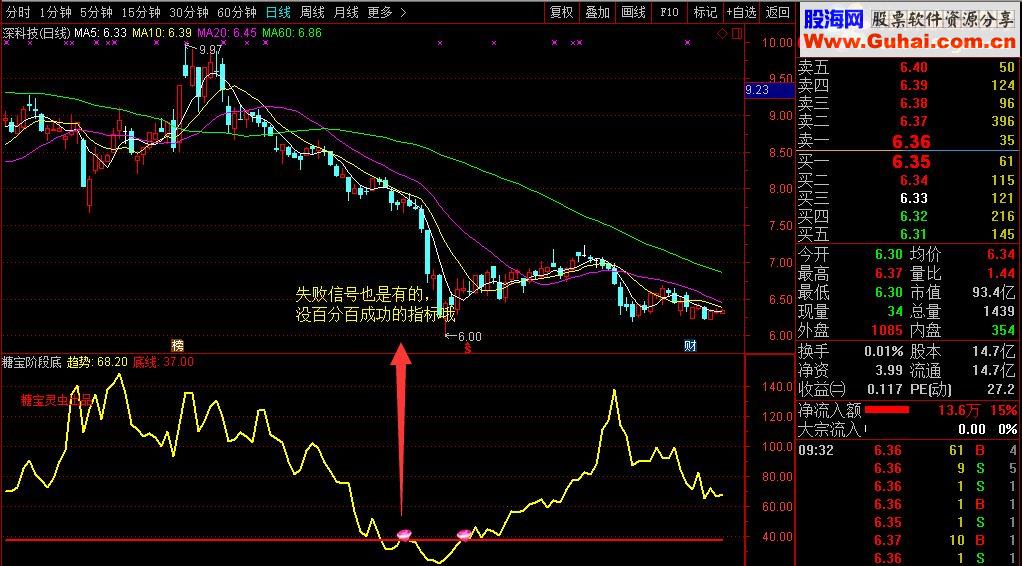This screenshot has width=1022, height=566.
Task: Open the 榜 marker badge on the chart
Action: coord(177,345)
